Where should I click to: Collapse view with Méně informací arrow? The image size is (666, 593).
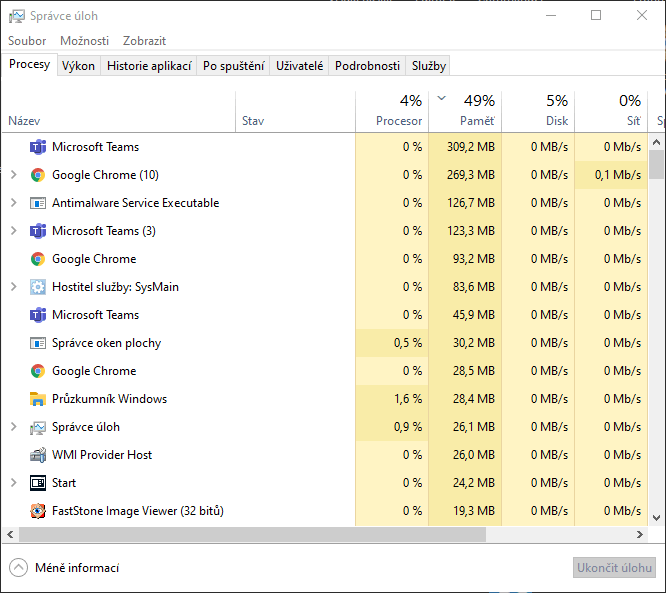[x=18, y=568]
